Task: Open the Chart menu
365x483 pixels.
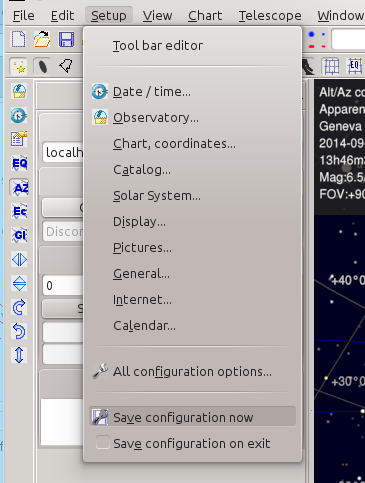Action: tap(205, 16)
